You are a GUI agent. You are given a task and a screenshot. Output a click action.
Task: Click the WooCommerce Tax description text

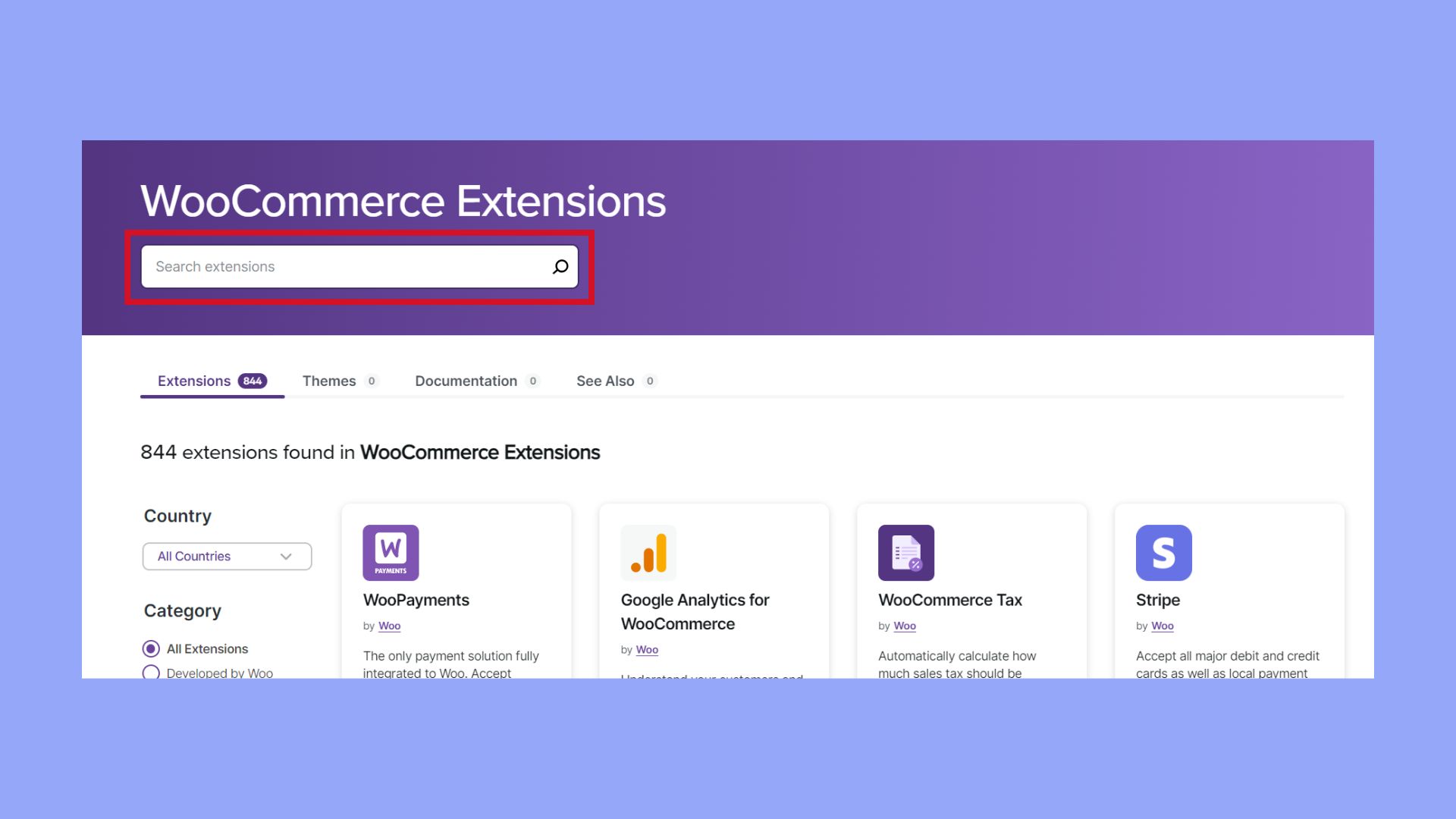point(957,664)
